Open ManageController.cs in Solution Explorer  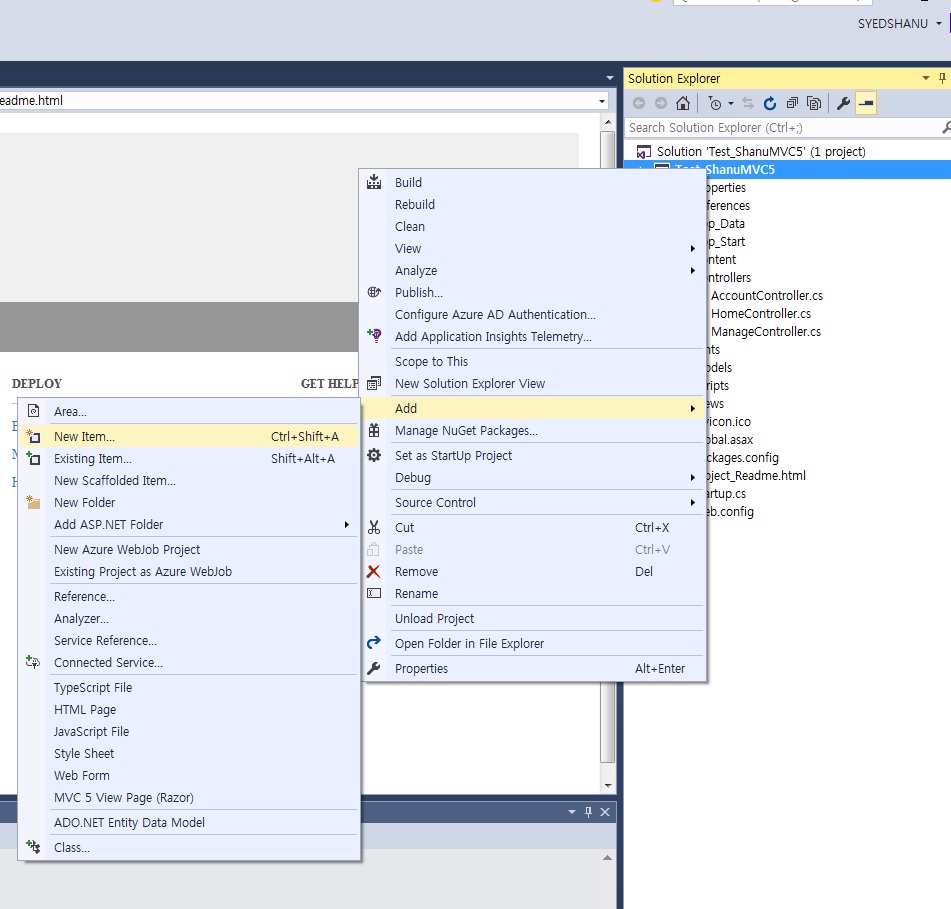[x=765, y=332]
